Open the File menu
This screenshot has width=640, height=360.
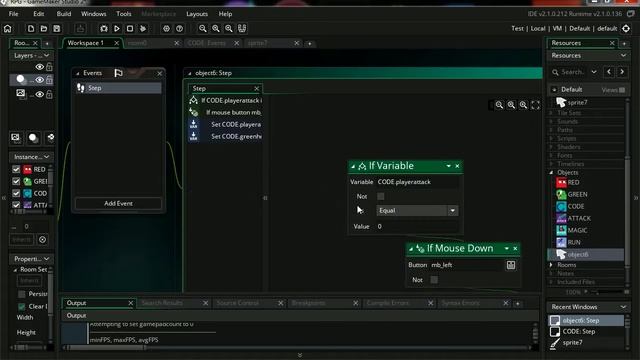click(x=13, y=14)
